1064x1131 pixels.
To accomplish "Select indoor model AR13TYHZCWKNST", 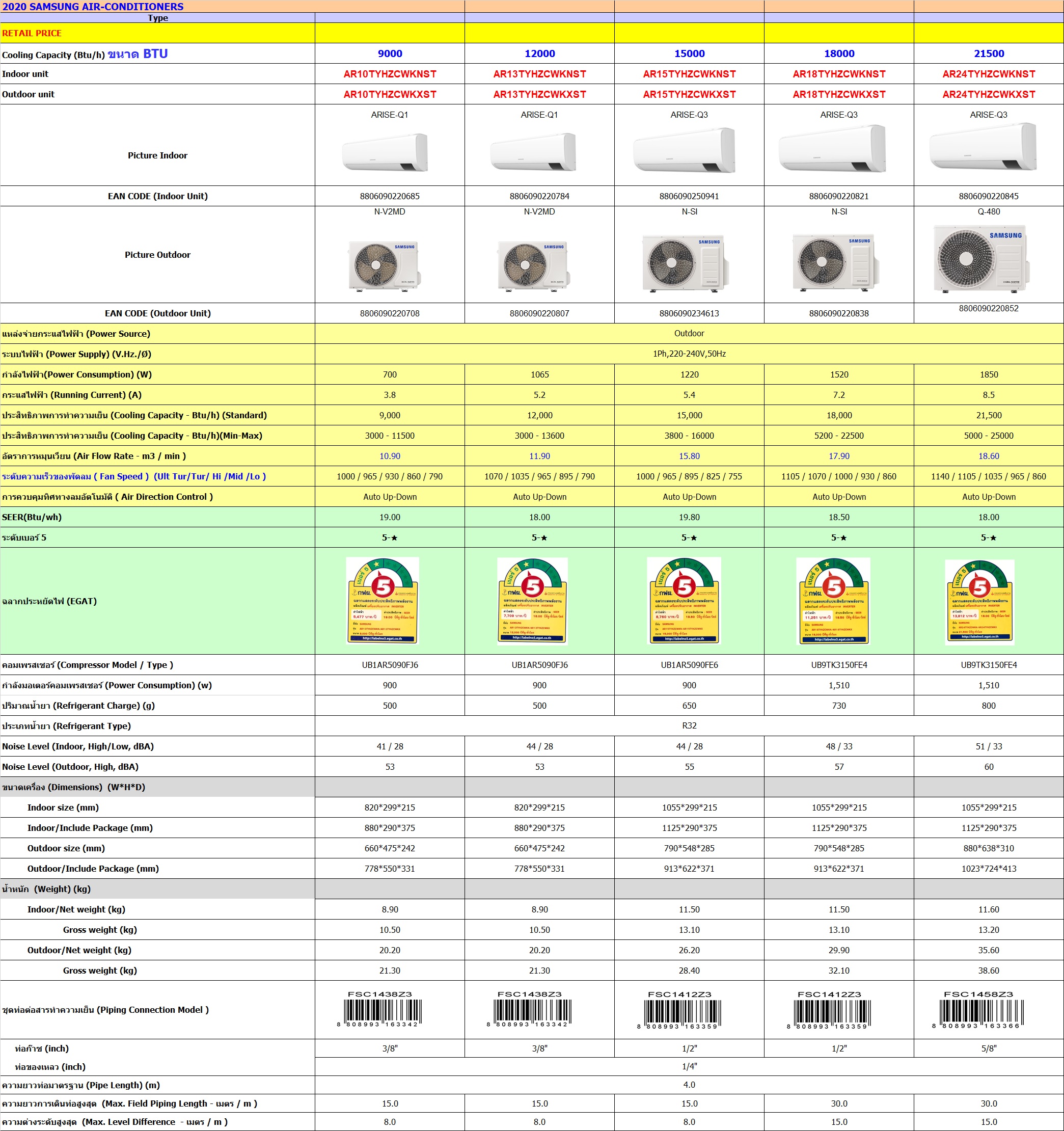I will tap(540, 74).
